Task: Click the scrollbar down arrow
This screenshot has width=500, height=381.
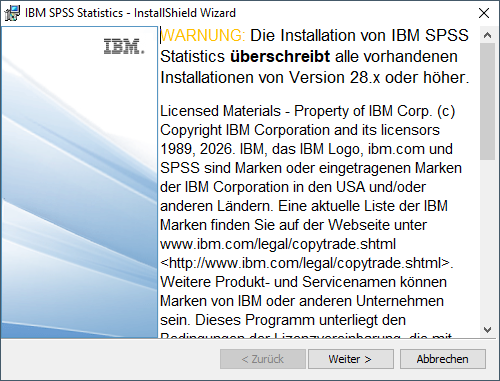Action: (487, 330)
